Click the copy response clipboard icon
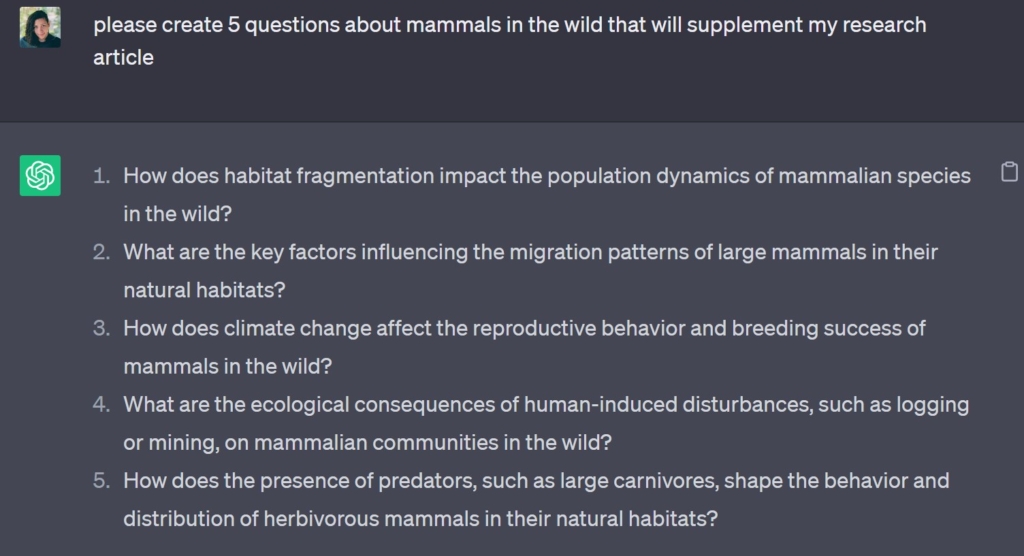This screenshot has height=556, width=1024. click(x=1009, y=172)
